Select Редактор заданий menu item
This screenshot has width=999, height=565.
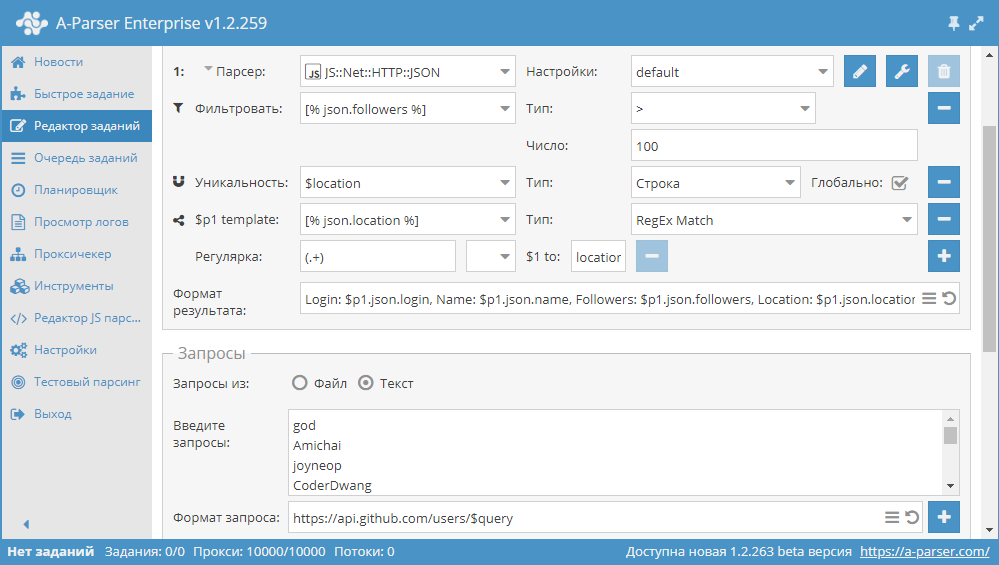(x=76, y=125)
